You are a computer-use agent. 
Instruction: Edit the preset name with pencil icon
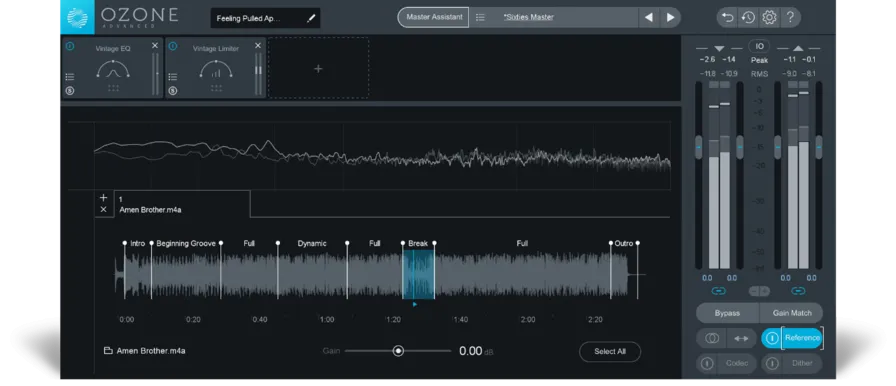coord(311,18)
